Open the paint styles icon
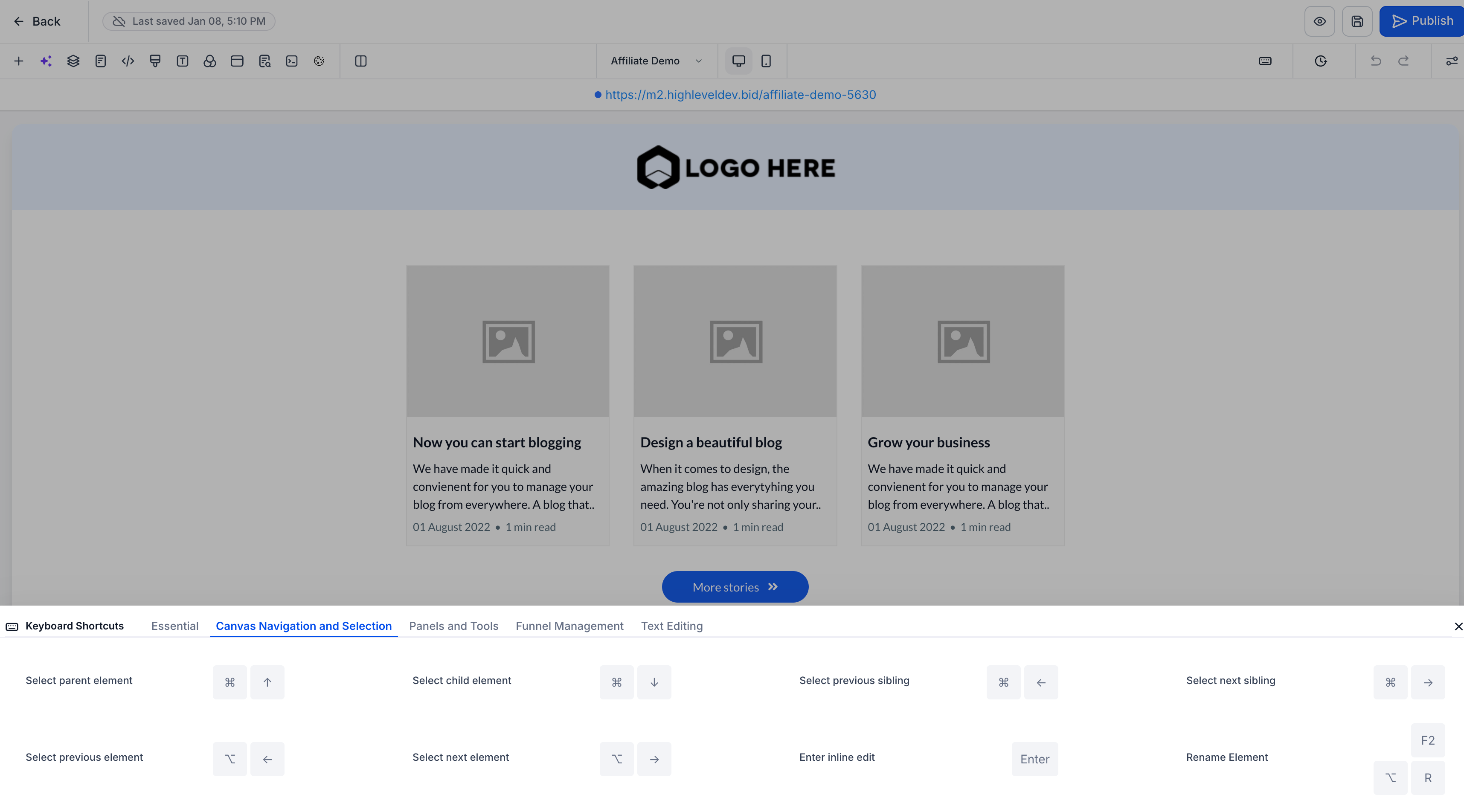The width and height of the screenshot is (1464, 812). (x=155, y=61)
